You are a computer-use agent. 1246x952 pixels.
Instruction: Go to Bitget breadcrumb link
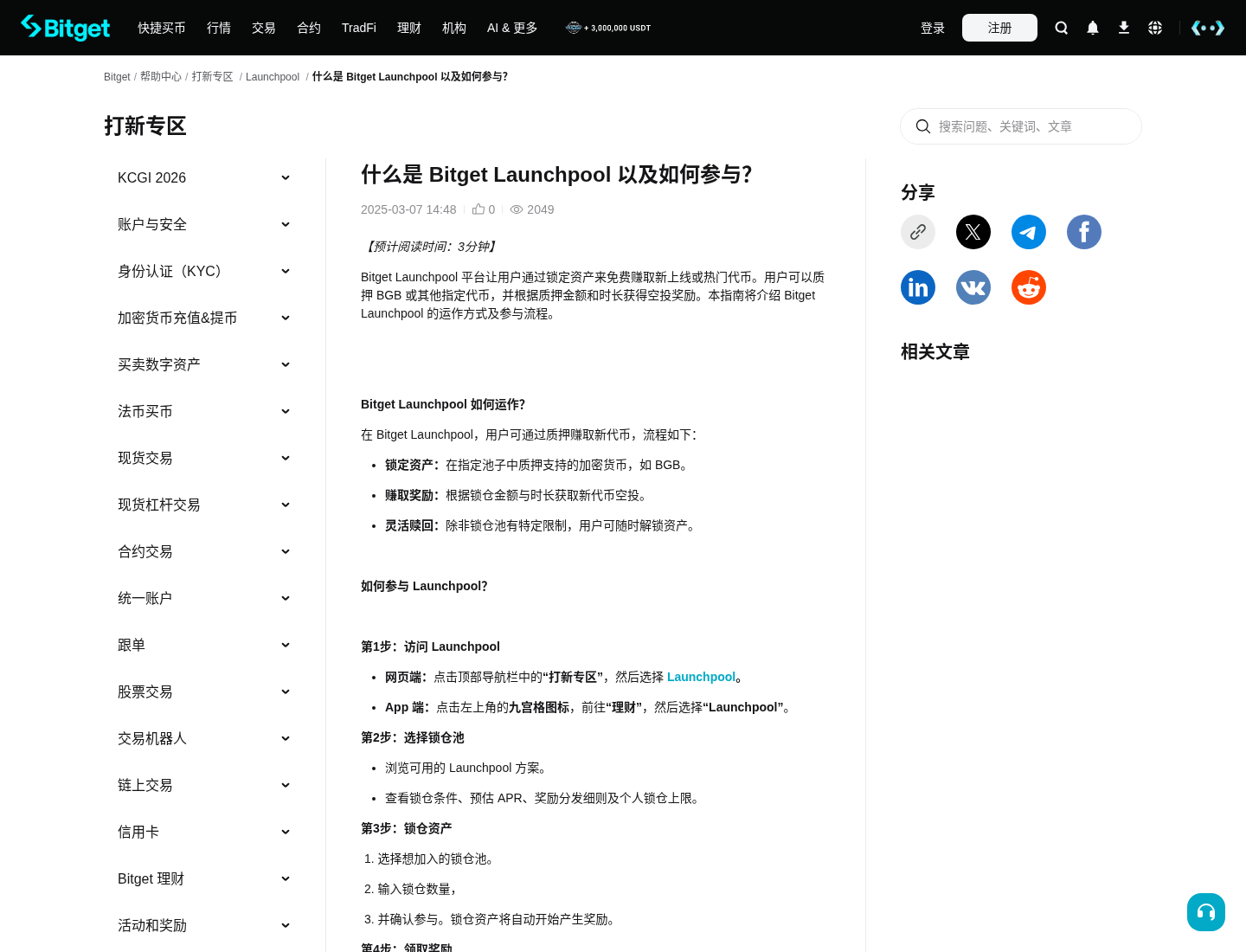pos(117,77)
